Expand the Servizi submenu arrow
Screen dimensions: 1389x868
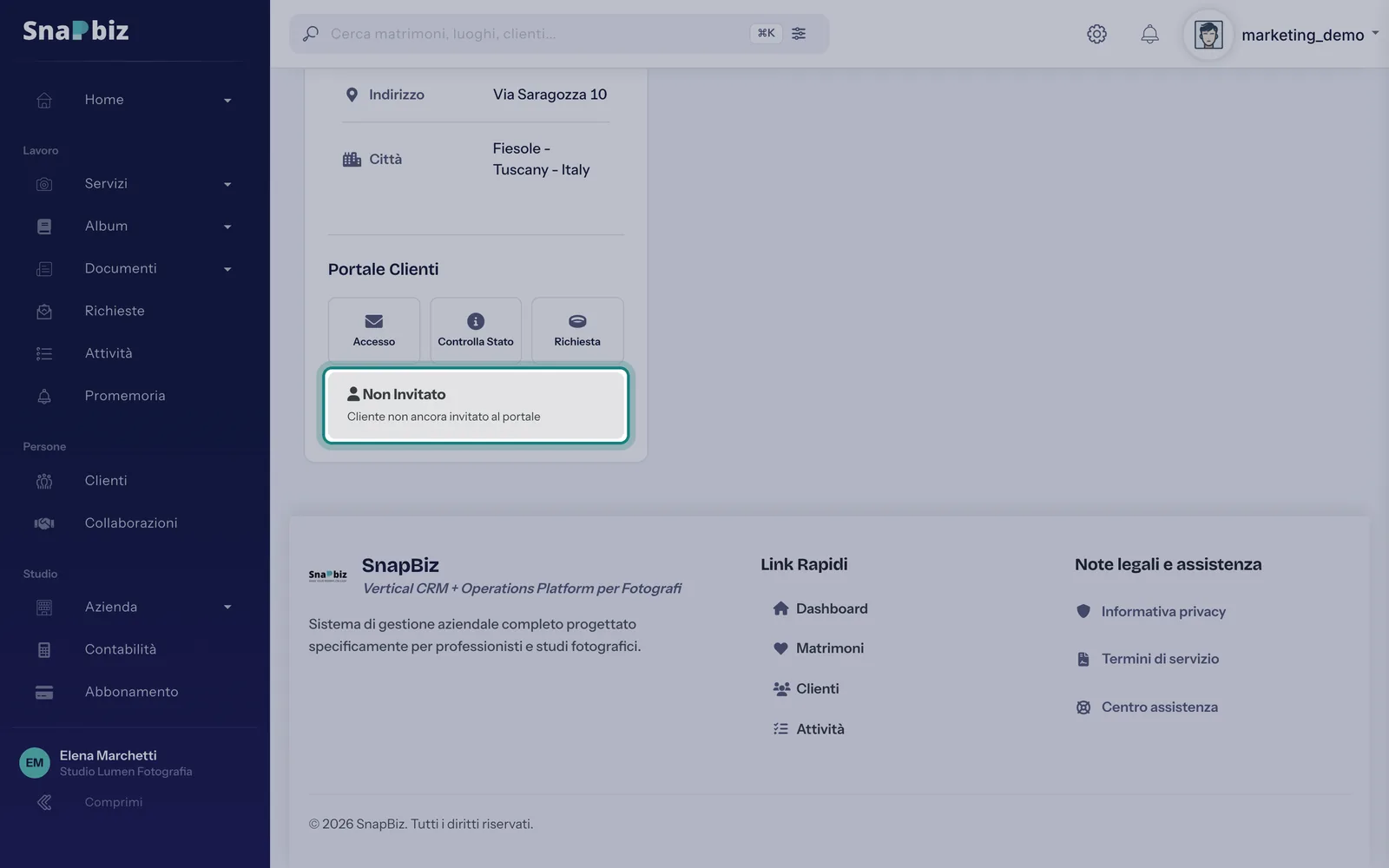click(x=227, y=184)
